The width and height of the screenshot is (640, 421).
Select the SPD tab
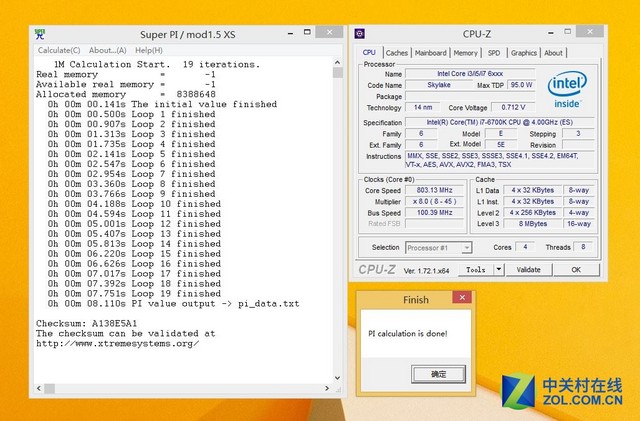coord(494,53)
